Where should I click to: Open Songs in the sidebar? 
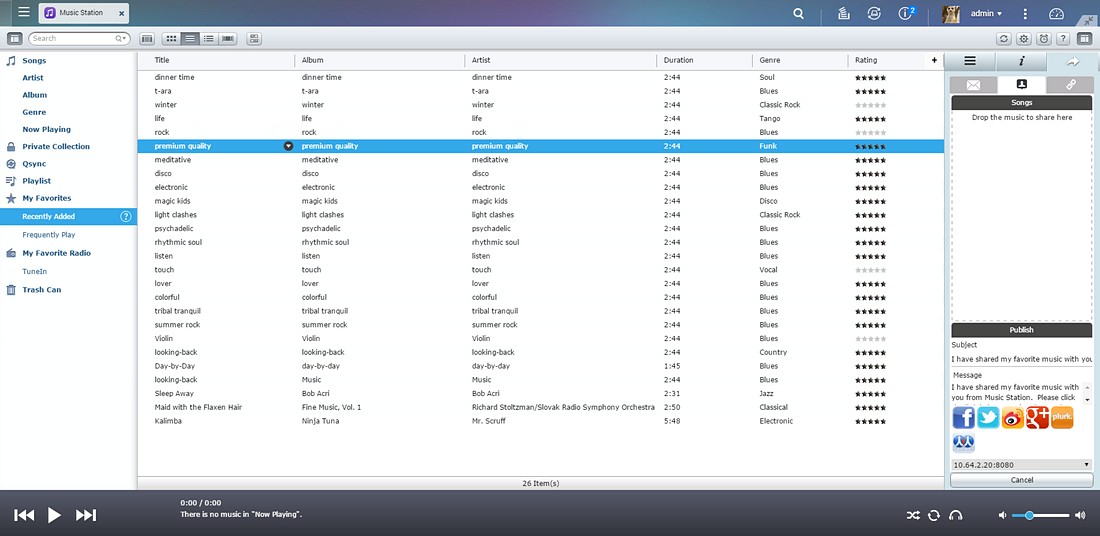point(34,60)
